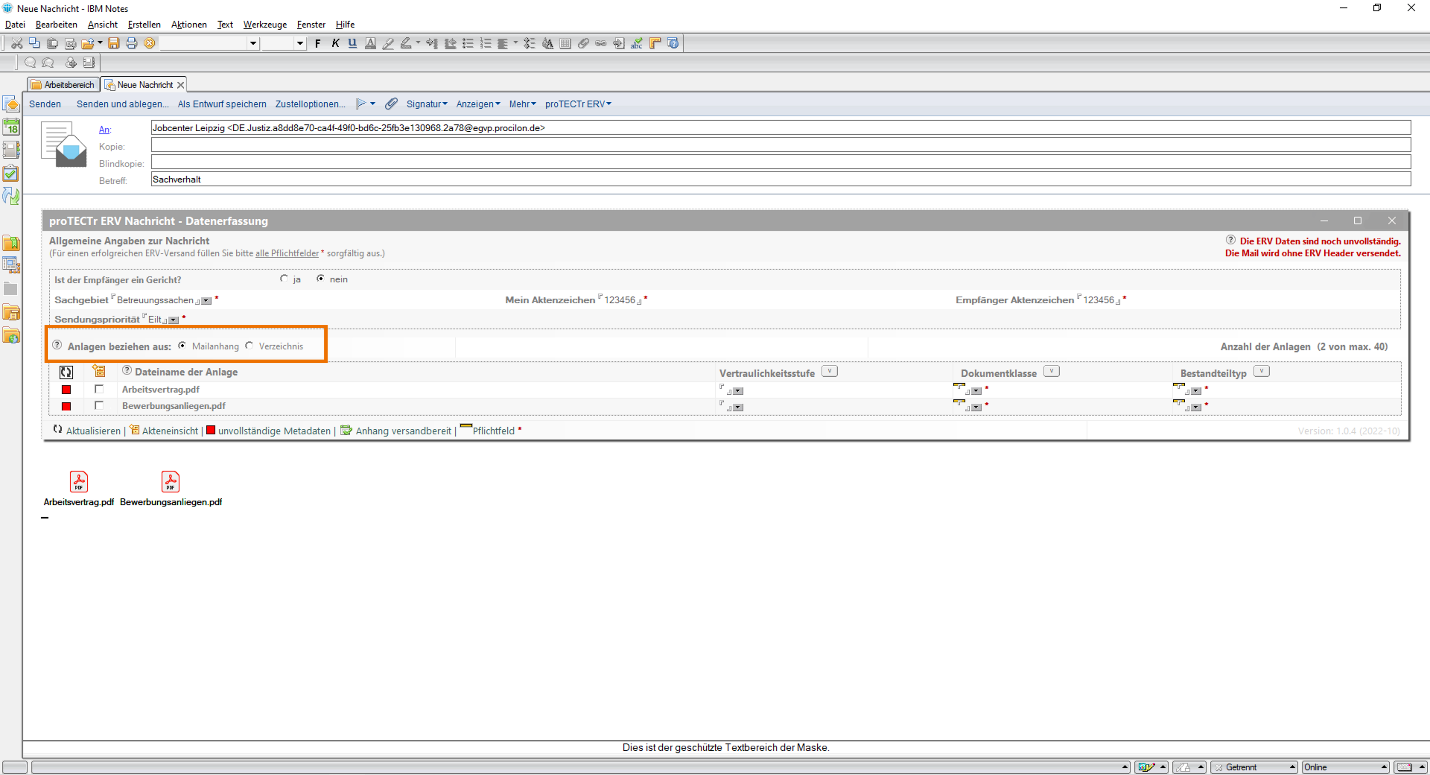Open the Sachgebiet dropdown
This screenshot has width=1430, height=775.
[x=206, y=300]
